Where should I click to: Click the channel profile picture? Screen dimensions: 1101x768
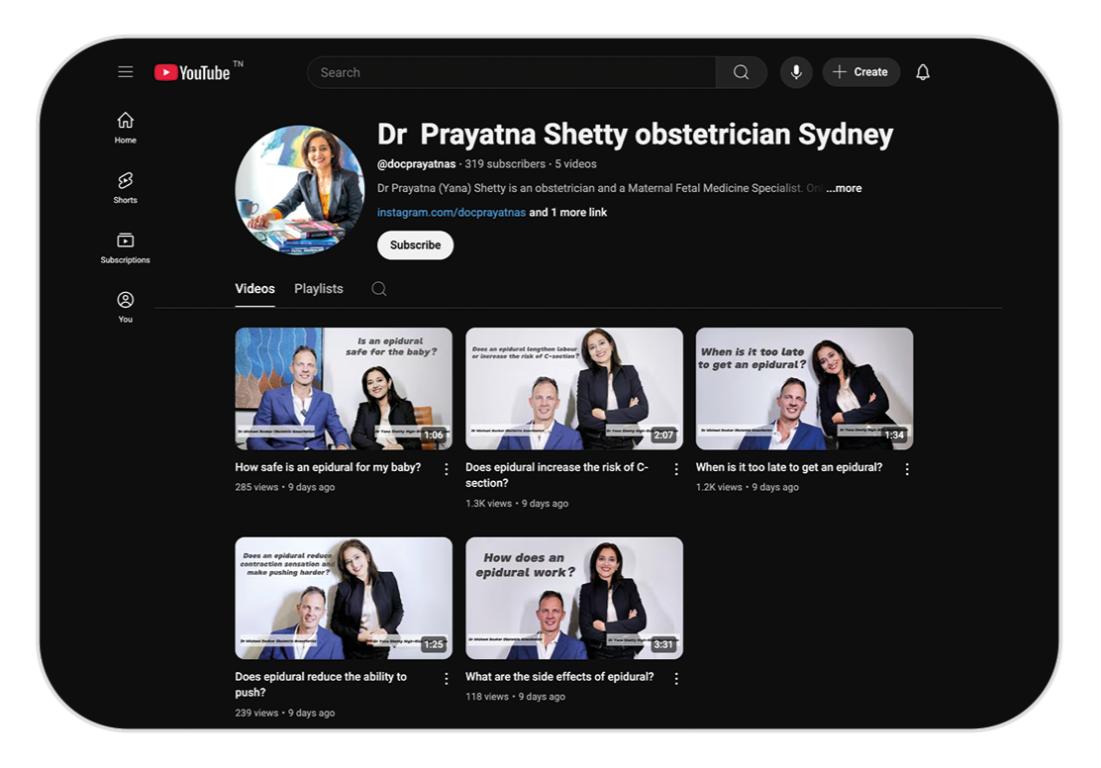(x=300, y=190)
